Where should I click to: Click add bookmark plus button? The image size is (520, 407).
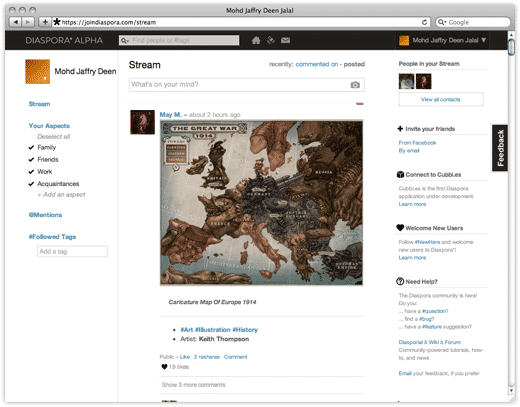coord(45,22)
